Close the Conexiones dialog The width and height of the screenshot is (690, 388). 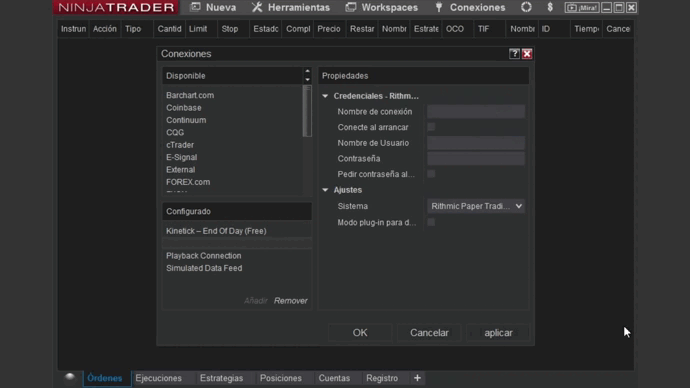click(x=527, y=54)
